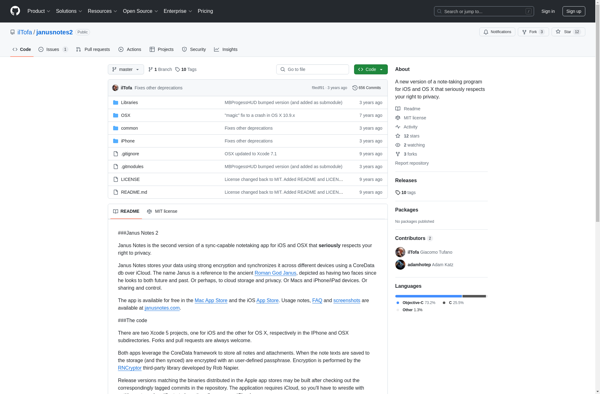Open the OSX folder
This screenshot has height=394, width=600.
(126, 115)
